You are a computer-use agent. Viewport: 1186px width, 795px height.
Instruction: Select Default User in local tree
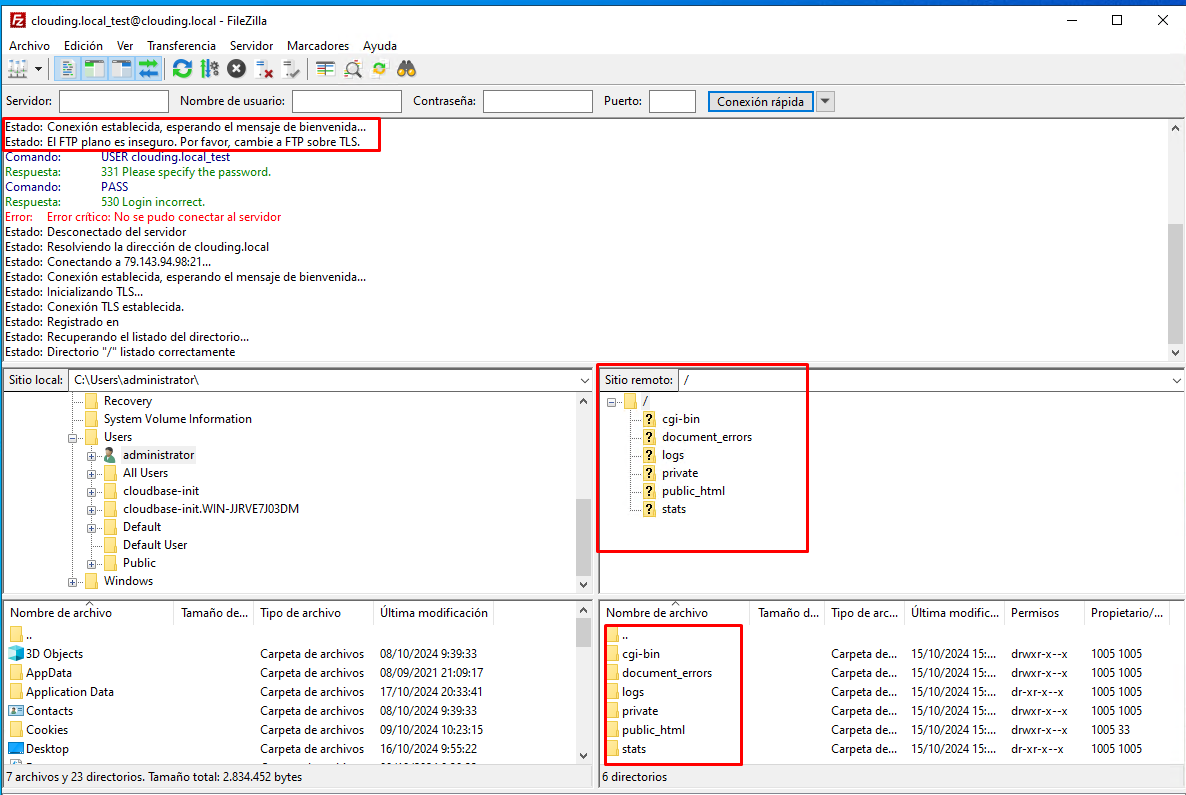click(155, 545)
